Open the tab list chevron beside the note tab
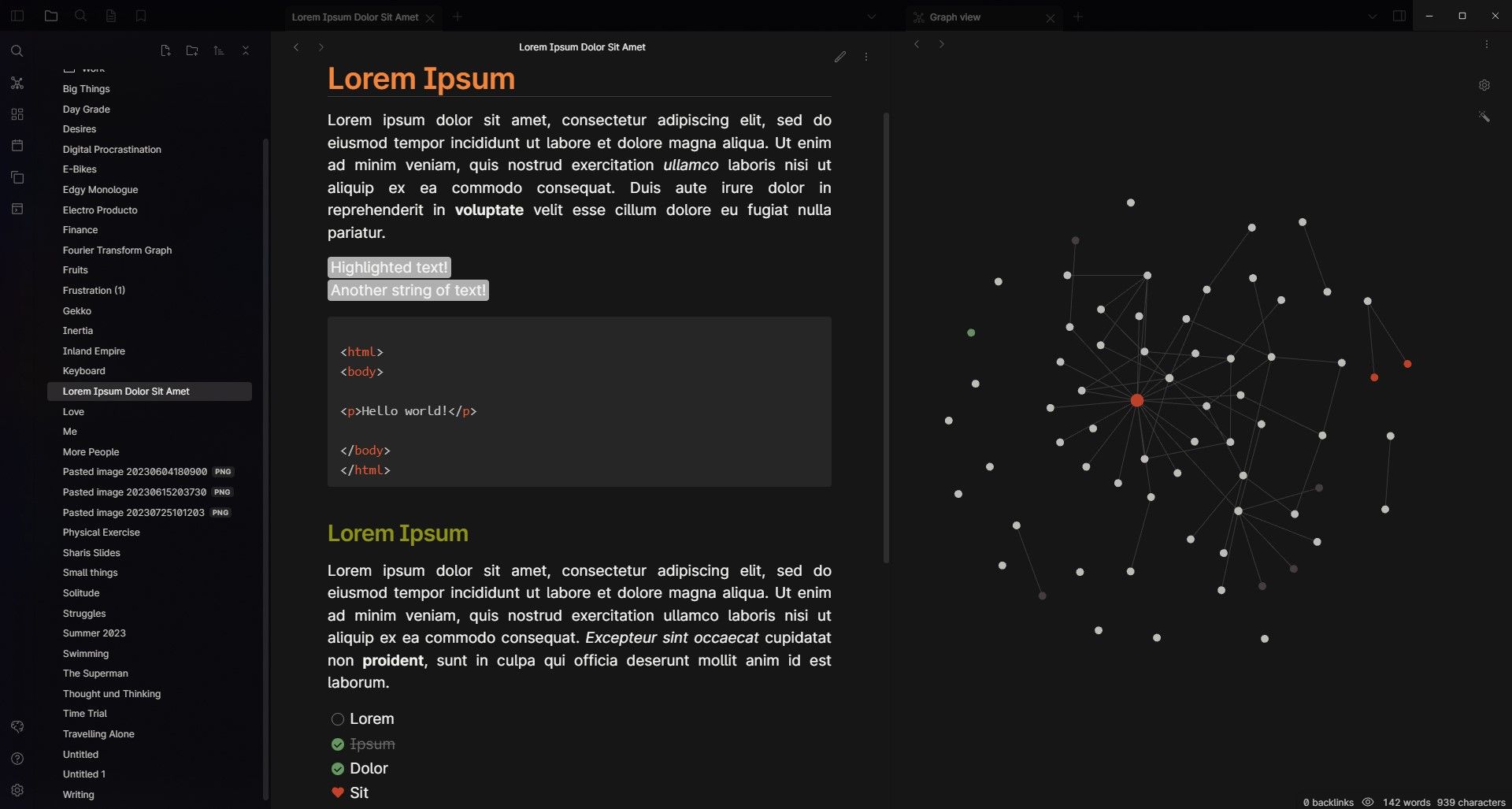 [x=871, y=16]
